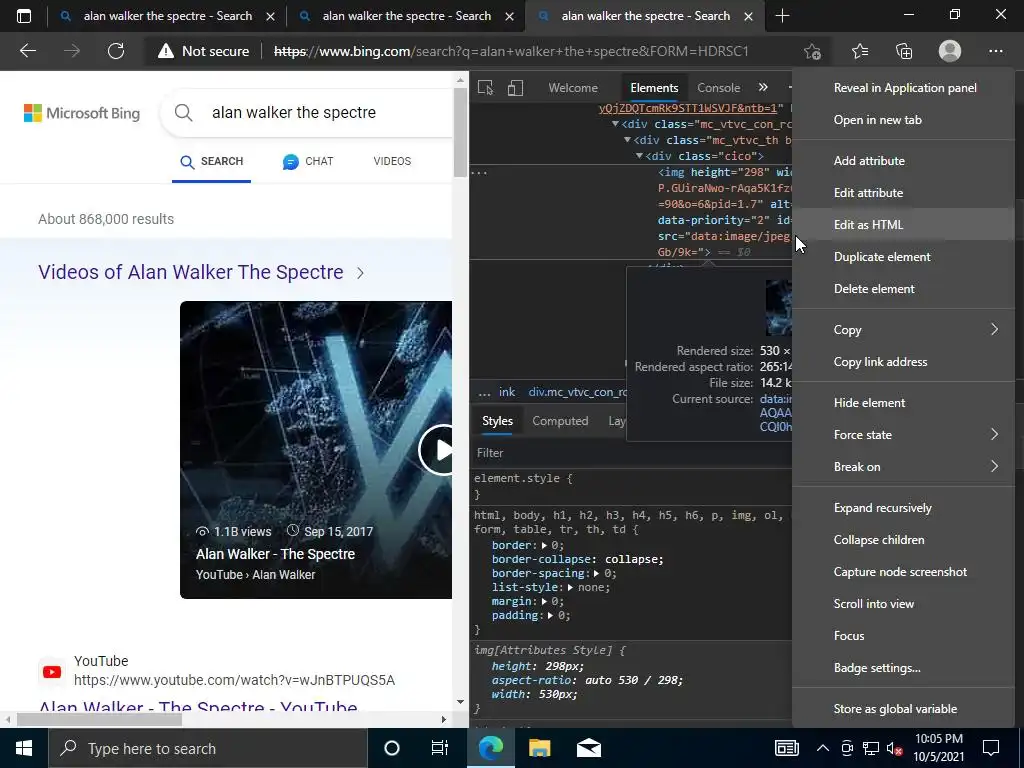This screenshot has width=1024, height=768.
Task: Open the notification center icon
Action: pos(991,748)
